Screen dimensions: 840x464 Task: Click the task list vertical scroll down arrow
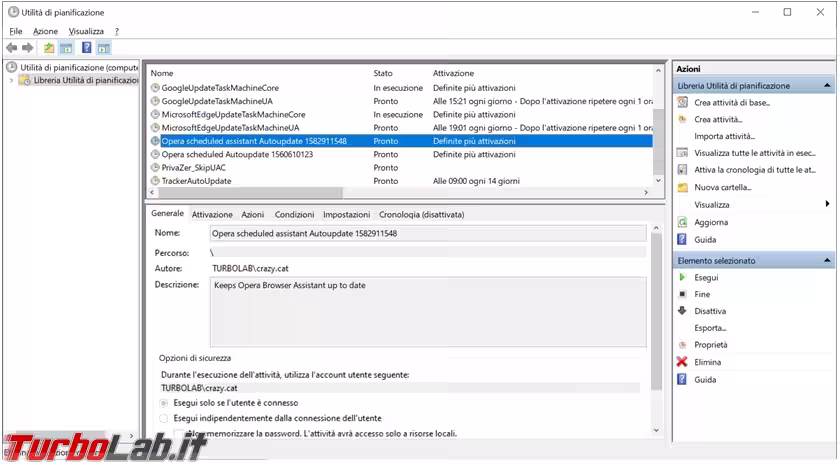(x=658, y=181)
